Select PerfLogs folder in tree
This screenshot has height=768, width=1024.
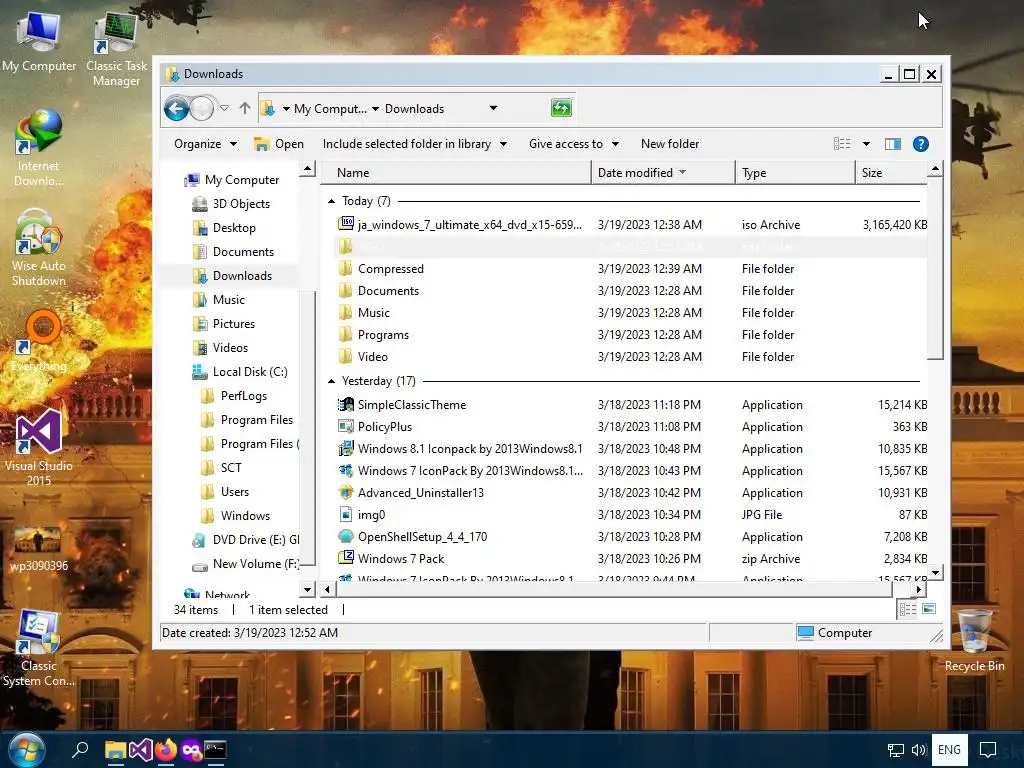pyautogui.click(x=234, y=396)
